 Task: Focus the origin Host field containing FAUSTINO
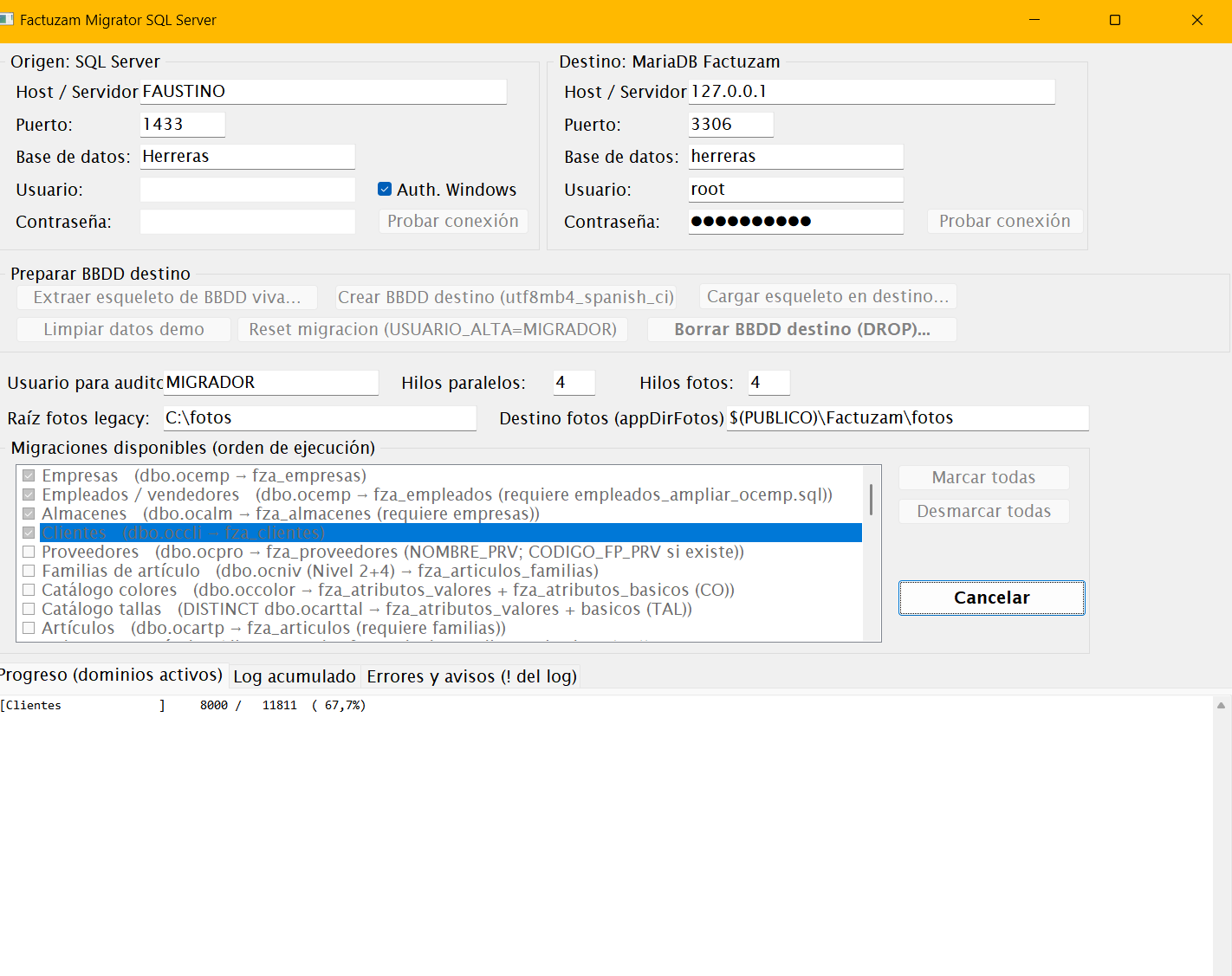[x=323, y=92]
